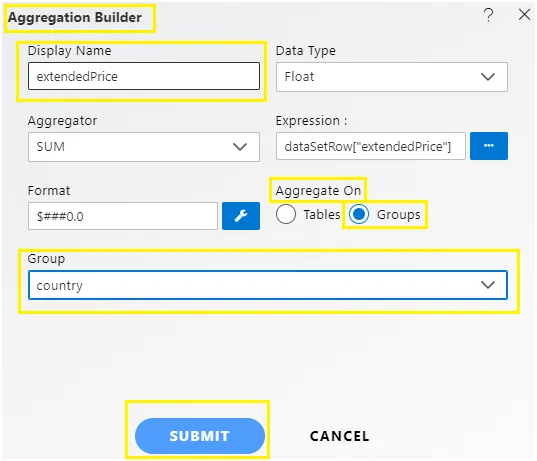Click the Groups label text
Viewport: 537px width, 461px height.
398,215
